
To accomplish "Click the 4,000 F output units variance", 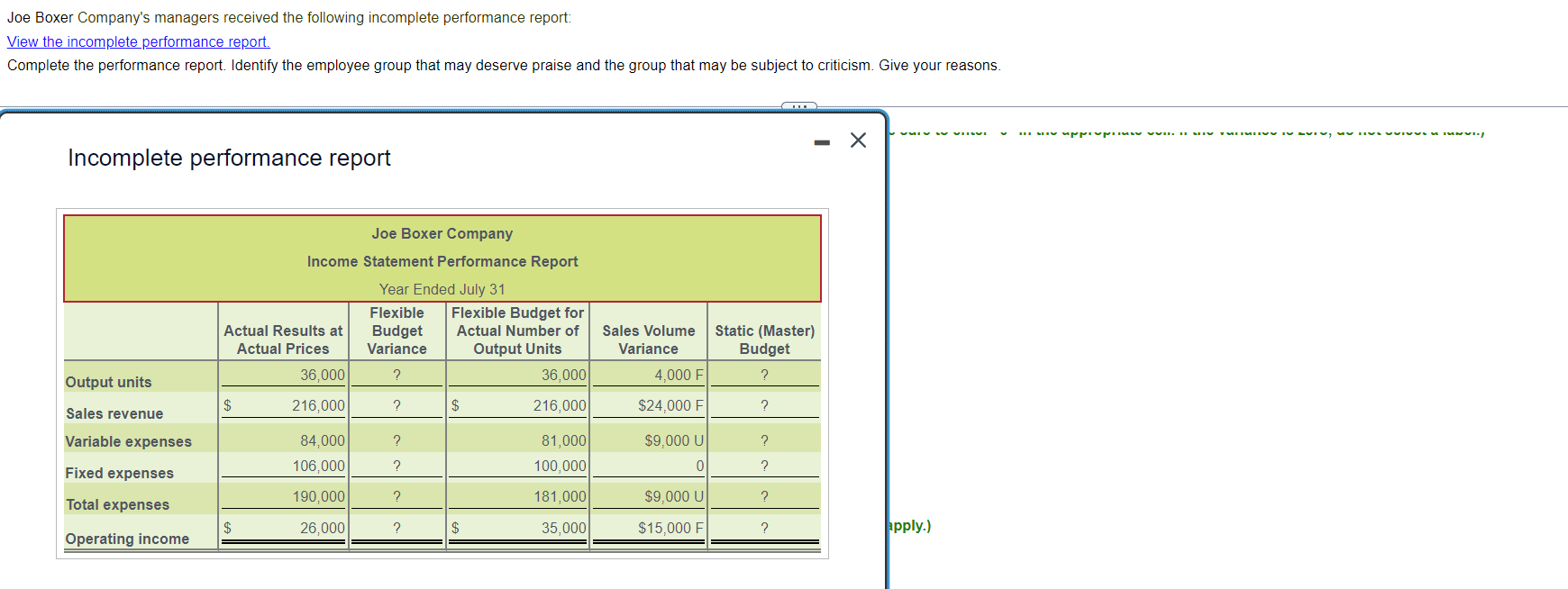I will pos(679,375).
